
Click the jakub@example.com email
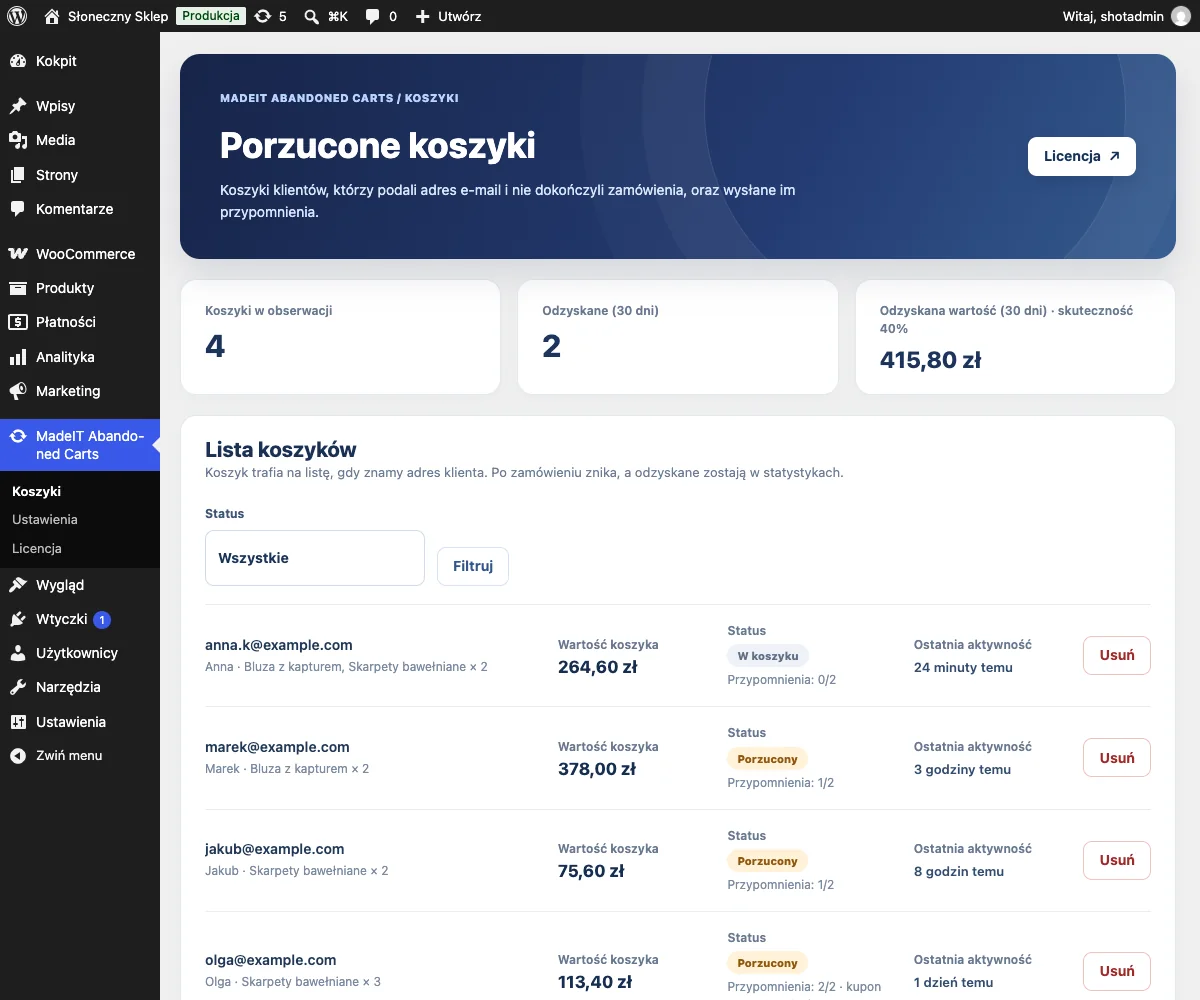[275, 849]
